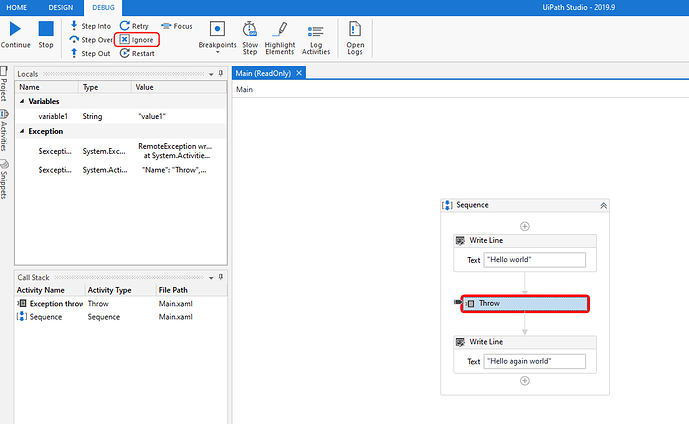Switch to the HOME tab
Image resolution: width=689 pixels, height=424 pixels.
[16, 7]
